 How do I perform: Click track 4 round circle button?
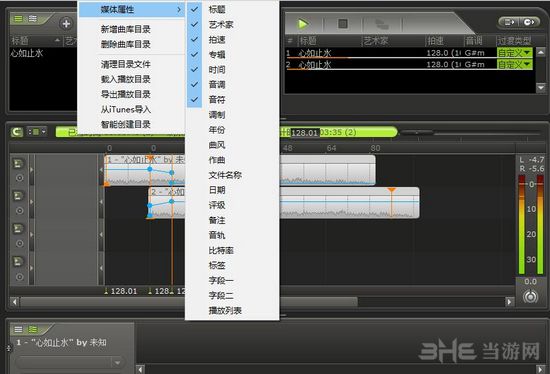(x=20, y=277)
